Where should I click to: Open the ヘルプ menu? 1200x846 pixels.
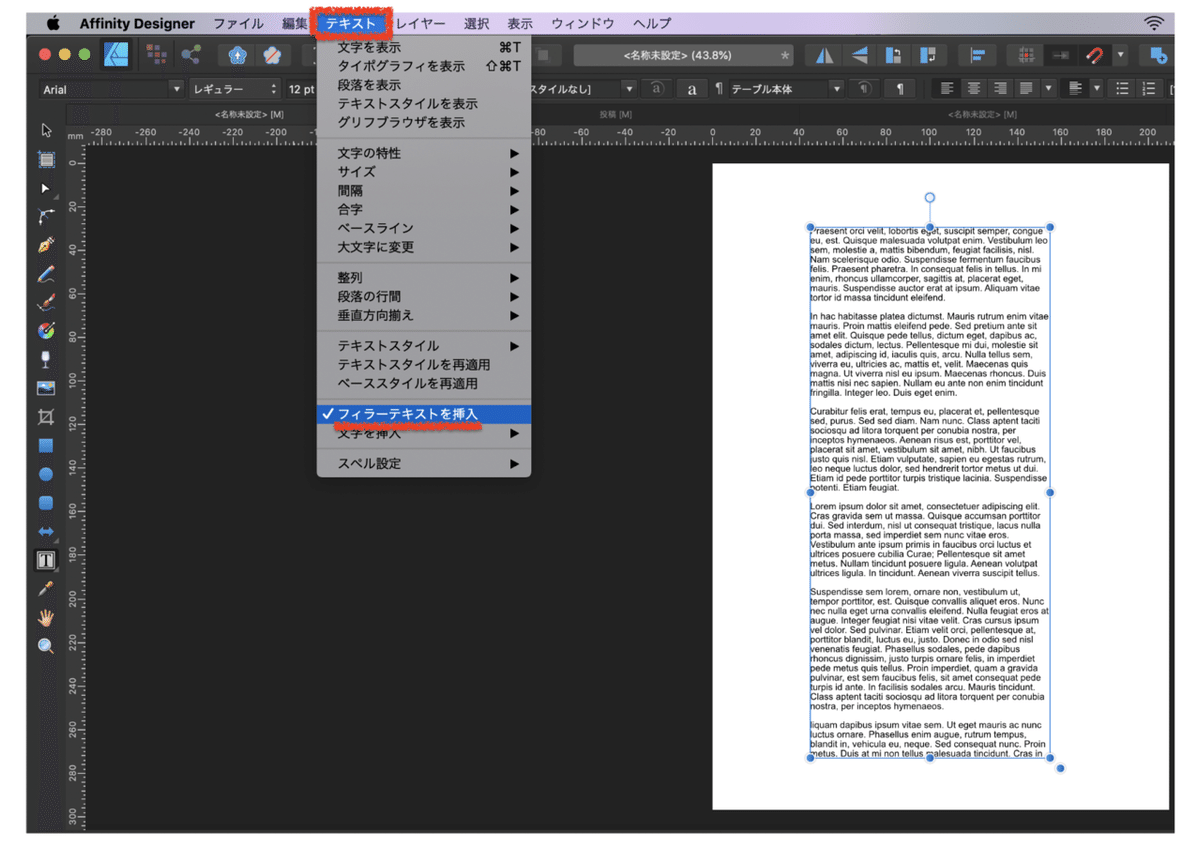(x=652, y=23)
